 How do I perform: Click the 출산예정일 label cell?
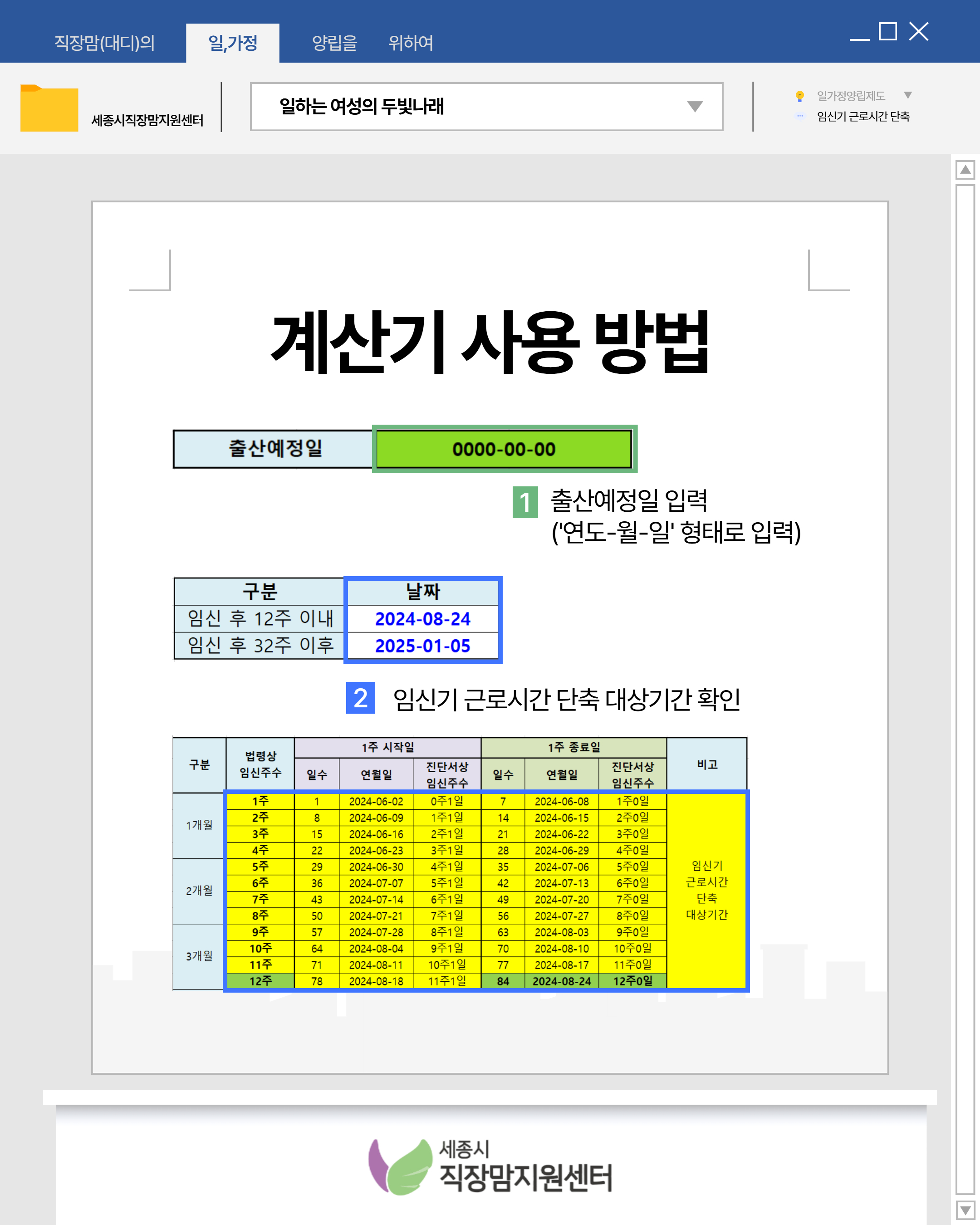[x=273, y=449]
